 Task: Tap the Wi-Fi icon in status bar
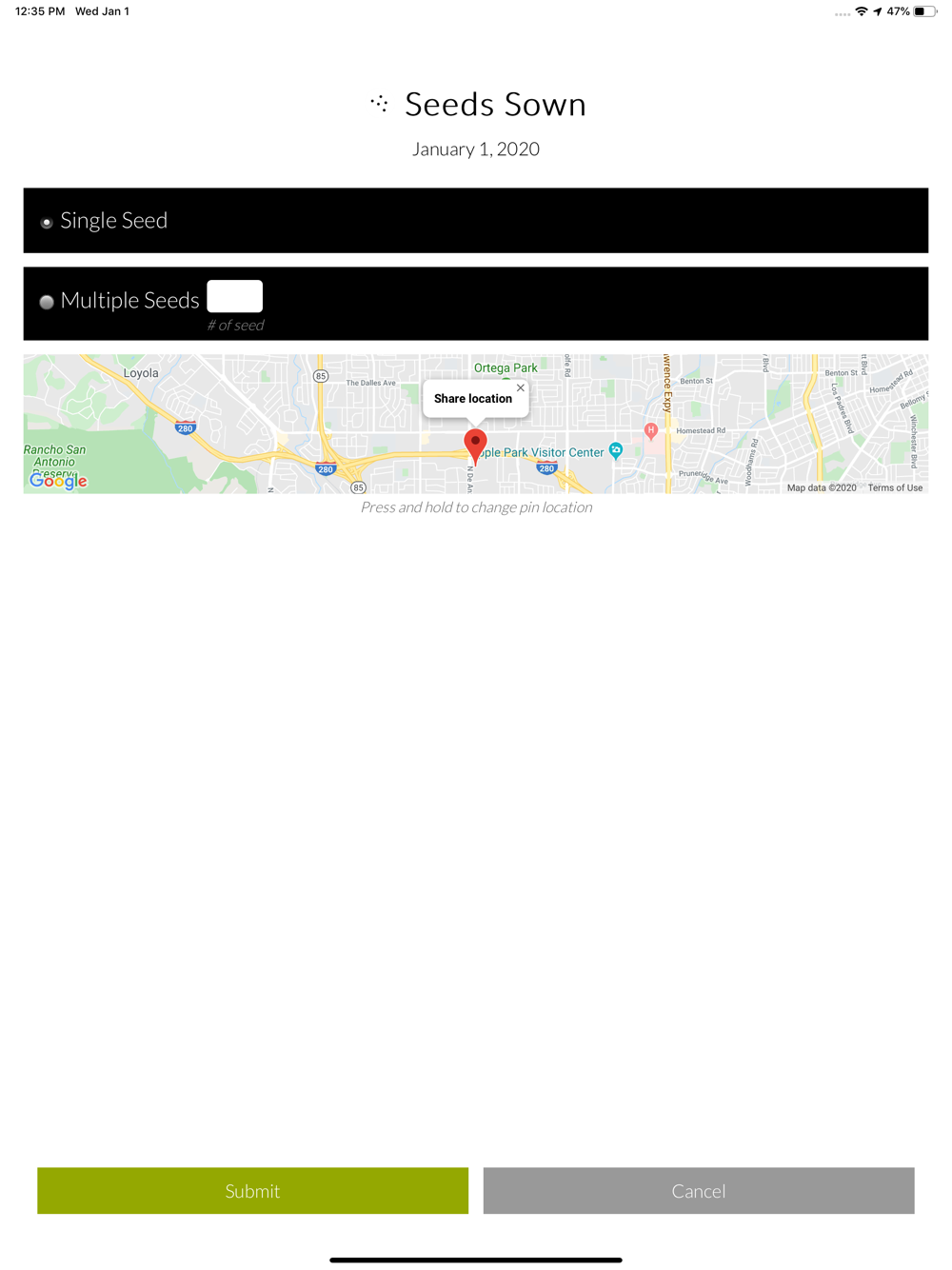pyautogui.click(x=862, y=11)
